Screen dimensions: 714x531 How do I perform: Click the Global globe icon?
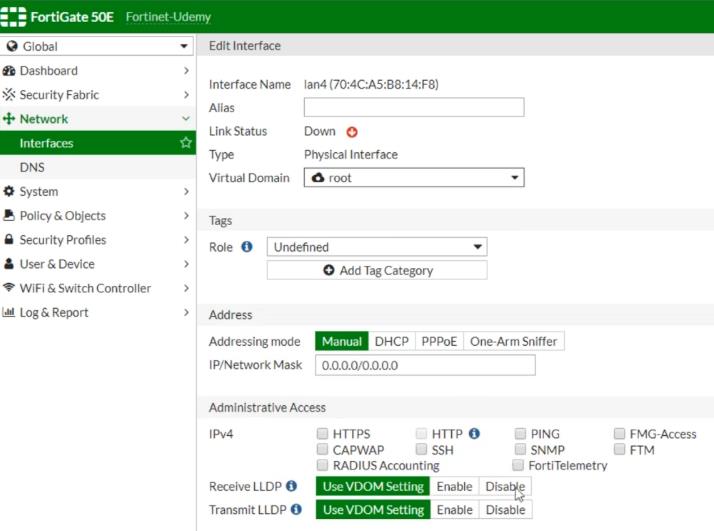pyautogui.click(x=12, y=46)
